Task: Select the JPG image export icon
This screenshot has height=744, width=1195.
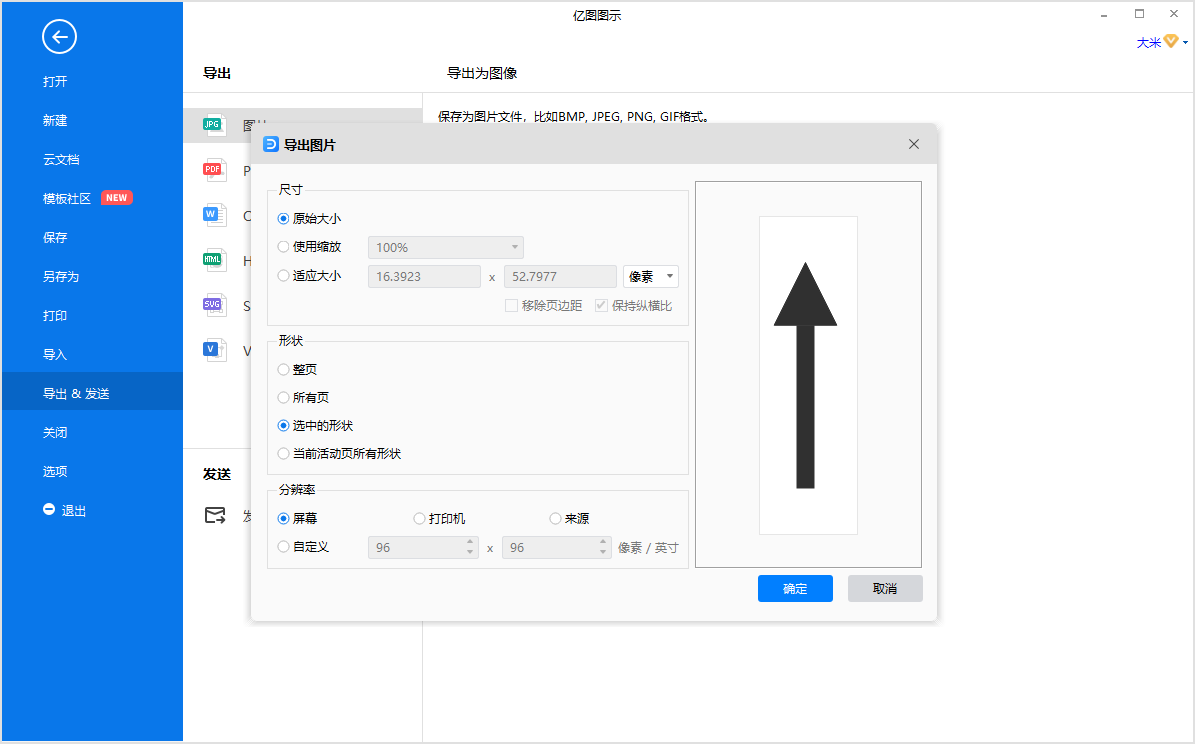Action: (x=214, y=124)
